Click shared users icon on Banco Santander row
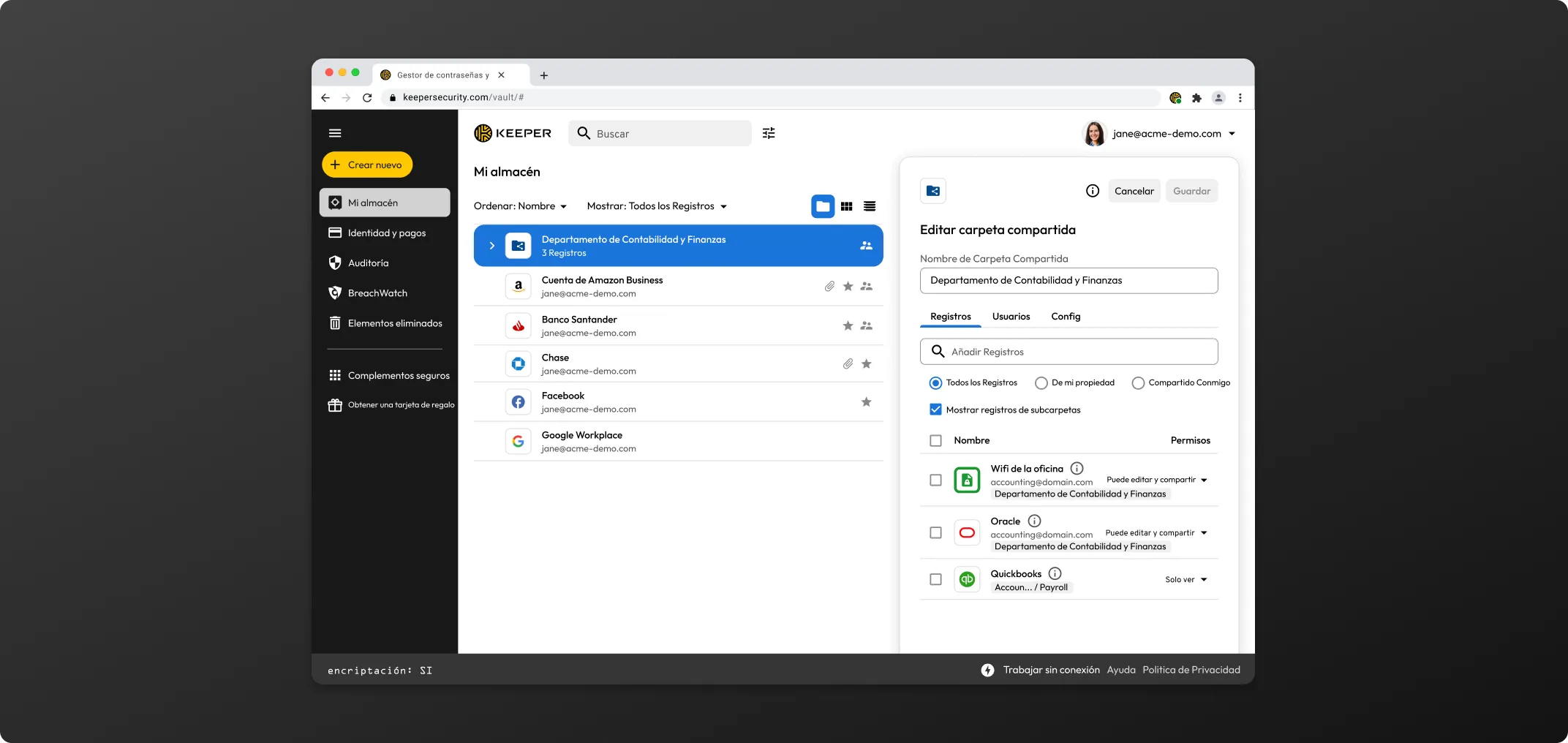The height and width of the screenshot is (743, 1568). 867,326
